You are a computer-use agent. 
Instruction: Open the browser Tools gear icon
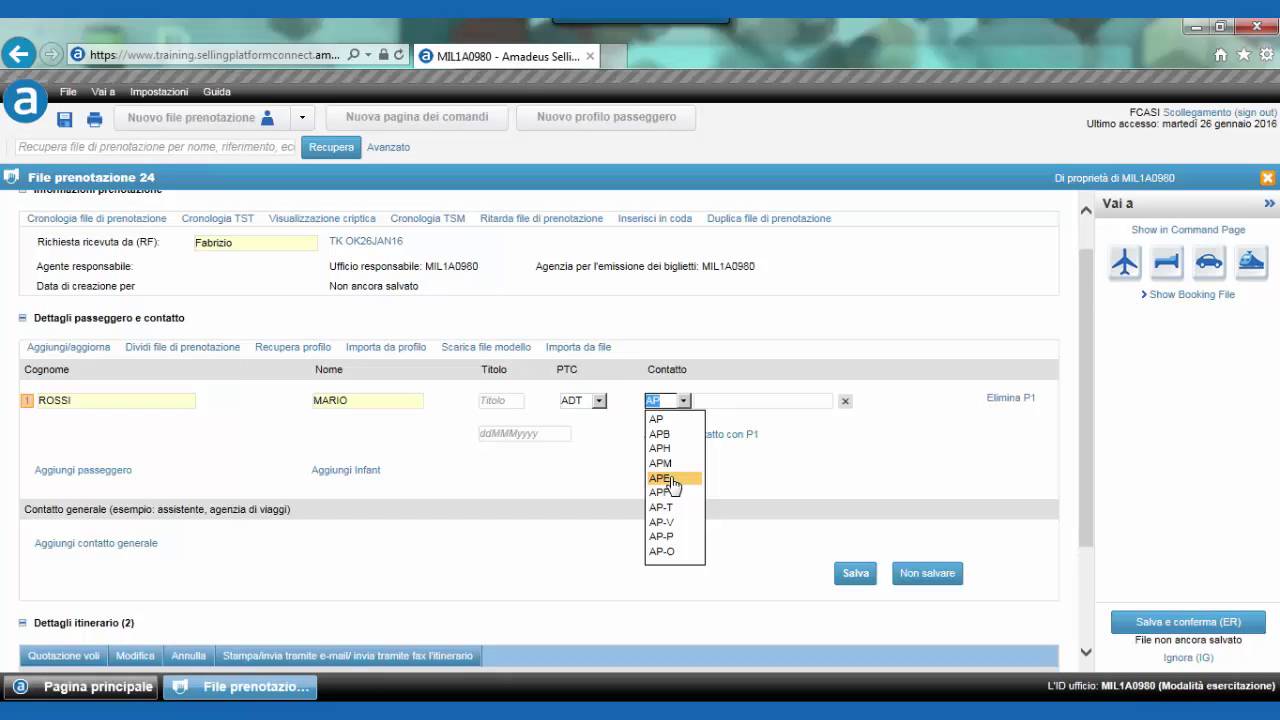1267,55
